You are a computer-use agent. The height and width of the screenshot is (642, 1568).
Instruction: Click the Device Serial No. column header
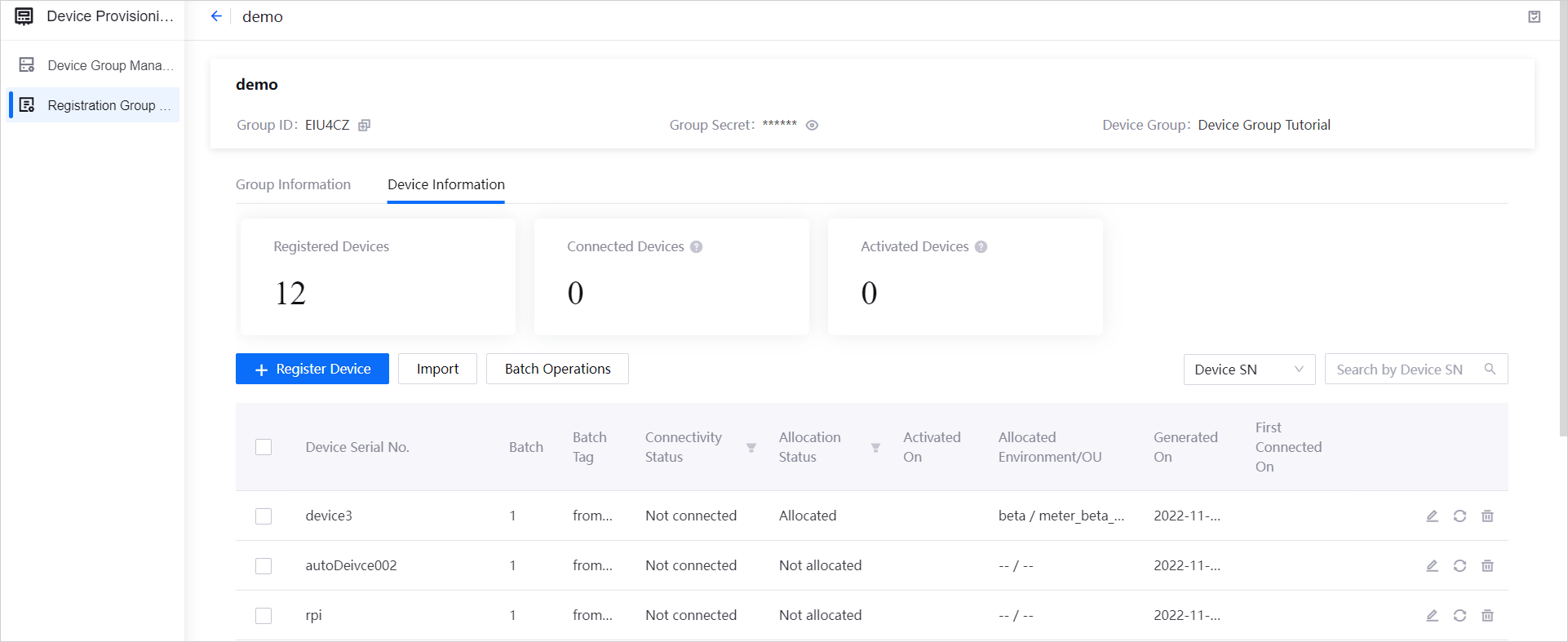(x=357, y=447)
